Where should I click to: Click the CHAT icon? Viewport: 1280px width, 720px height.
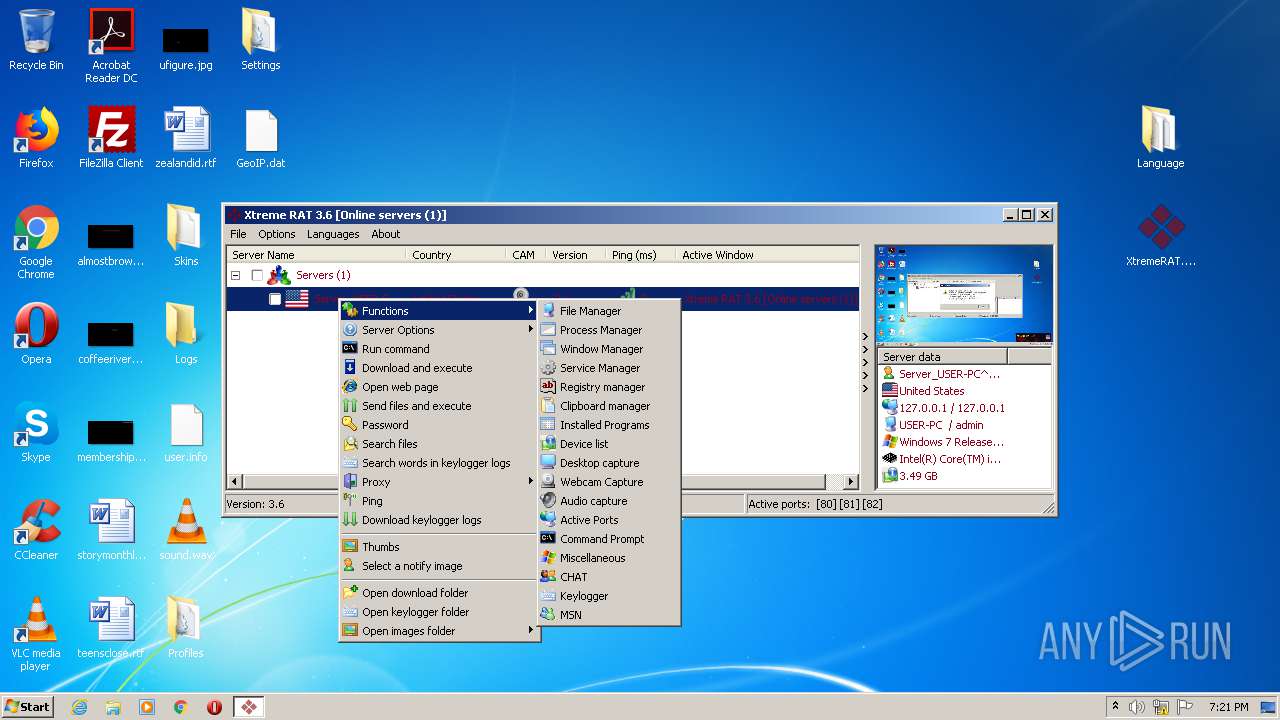pyautogui.click(x=548, y=577)
